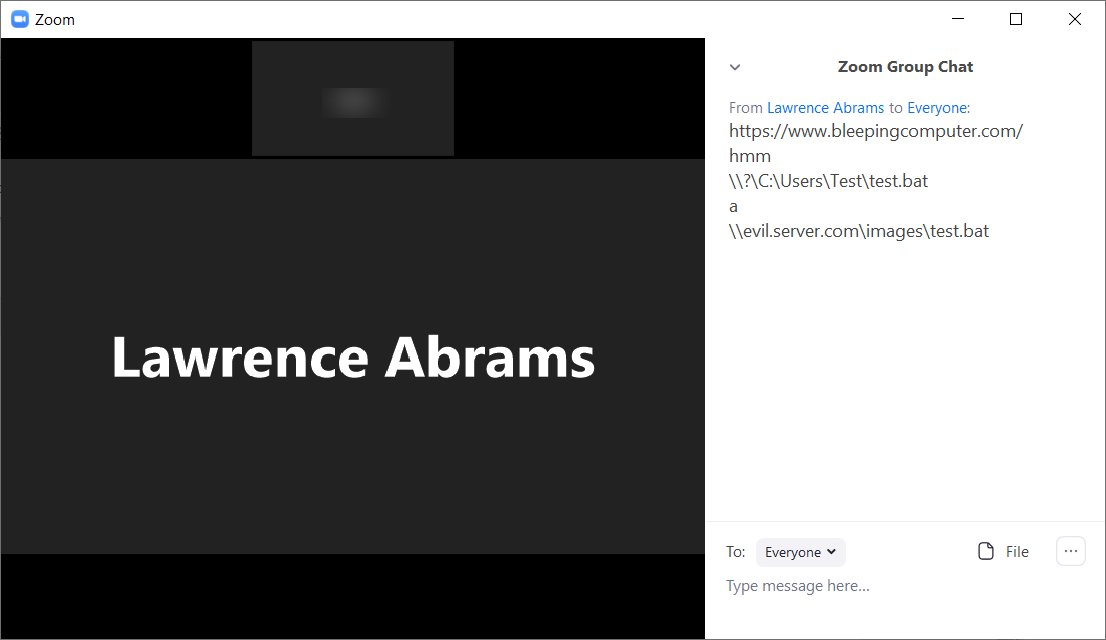Viewport: 1106px width, 640px height.
Task: Click the Zoom app icon in title bar
Action: pos(20,19)
